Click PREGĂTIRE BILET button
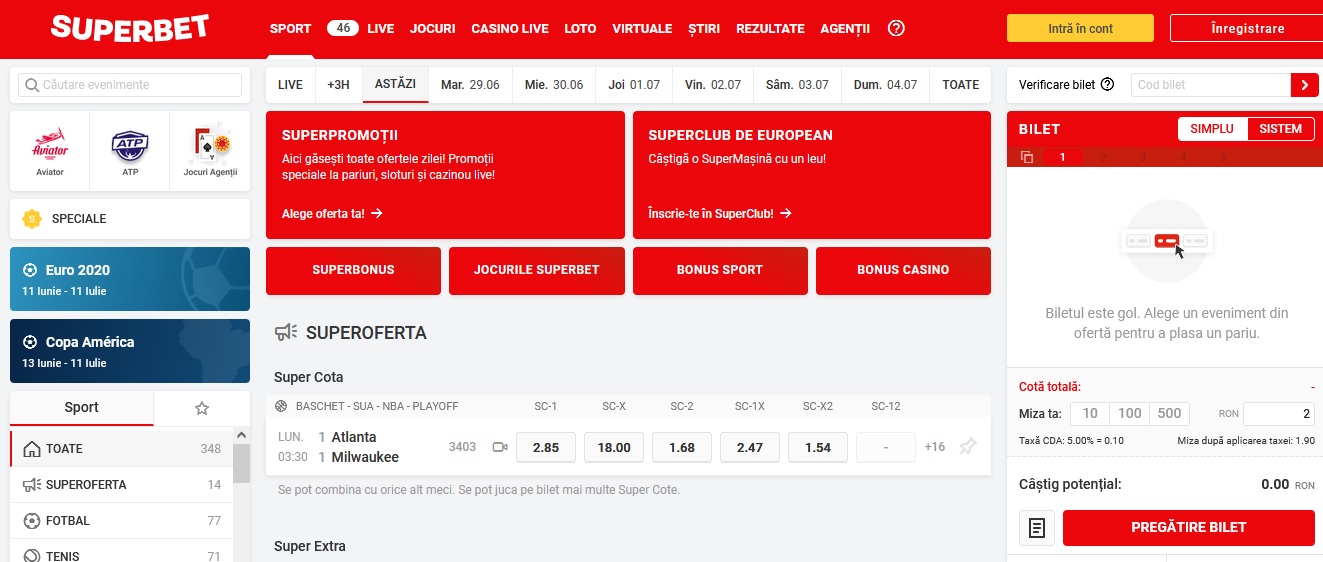This screenshot has width=1323, height=562. tap(1189, 528)
